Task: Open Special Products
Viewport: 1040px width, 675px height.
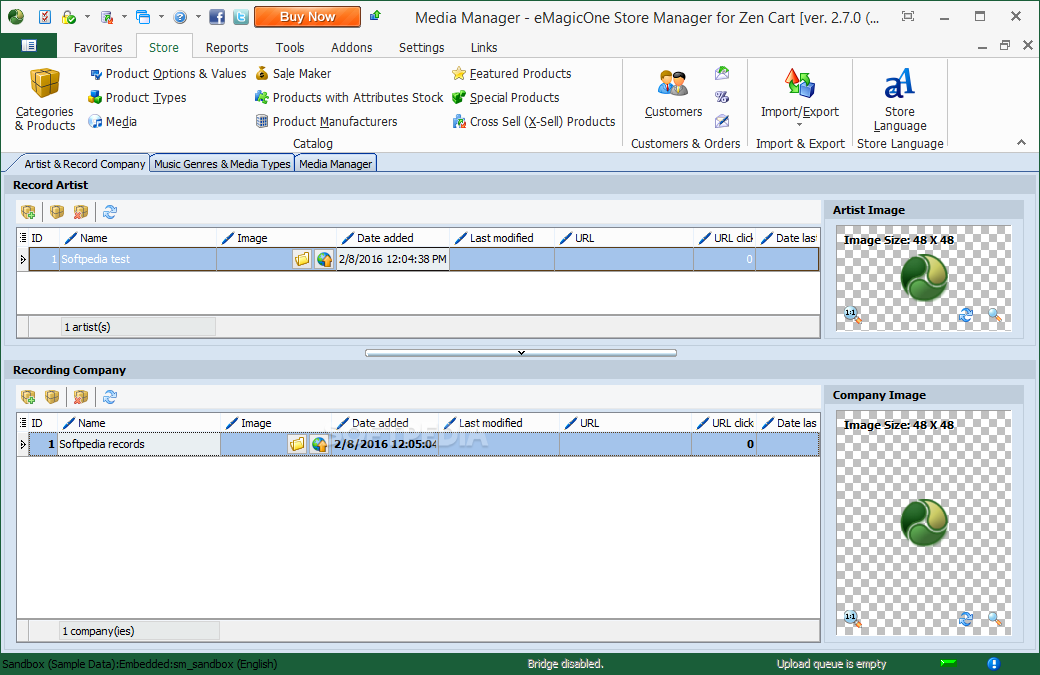Action: (505, 97)
